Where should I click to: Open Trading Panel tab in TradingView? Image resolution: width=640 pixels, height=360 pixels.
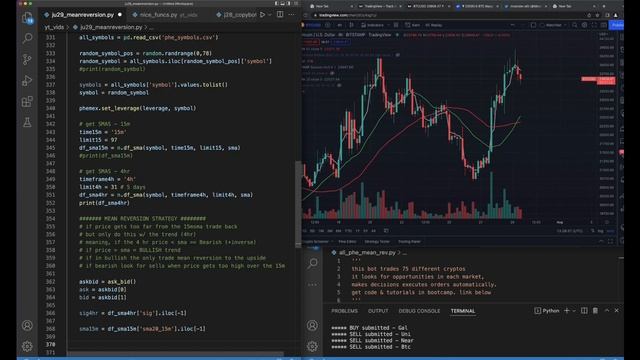(x=409, y=242)
